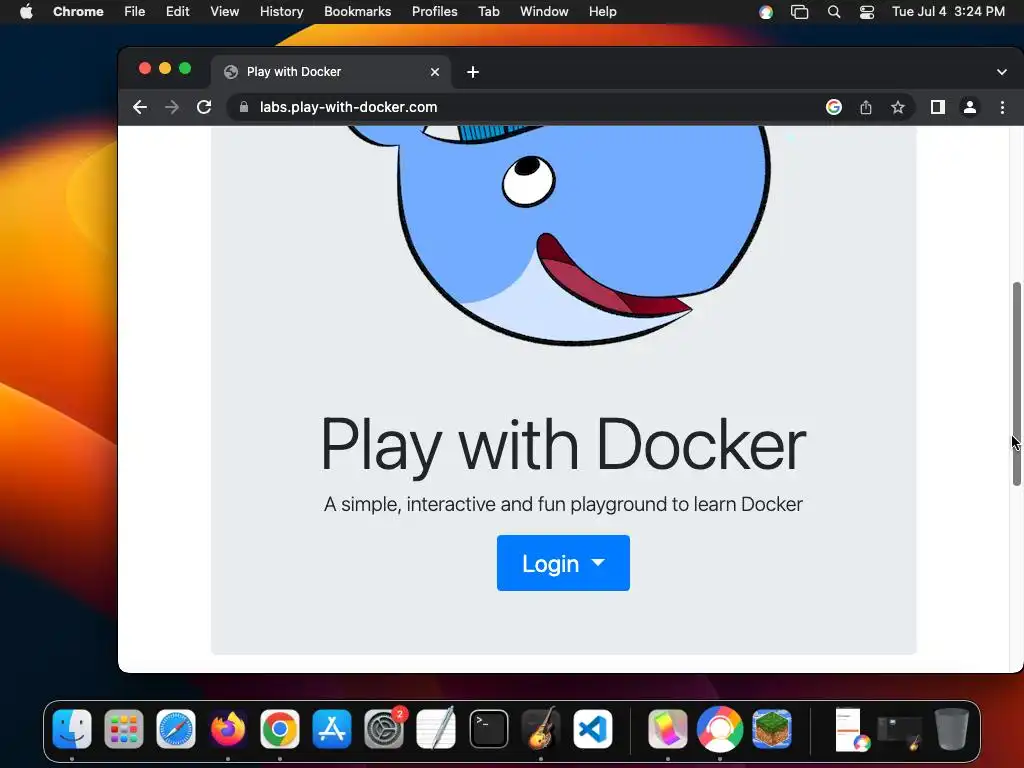Screen dimensions: 1024x768
Task: Open the Chrome profile avatar
Action: pos(970,107)
